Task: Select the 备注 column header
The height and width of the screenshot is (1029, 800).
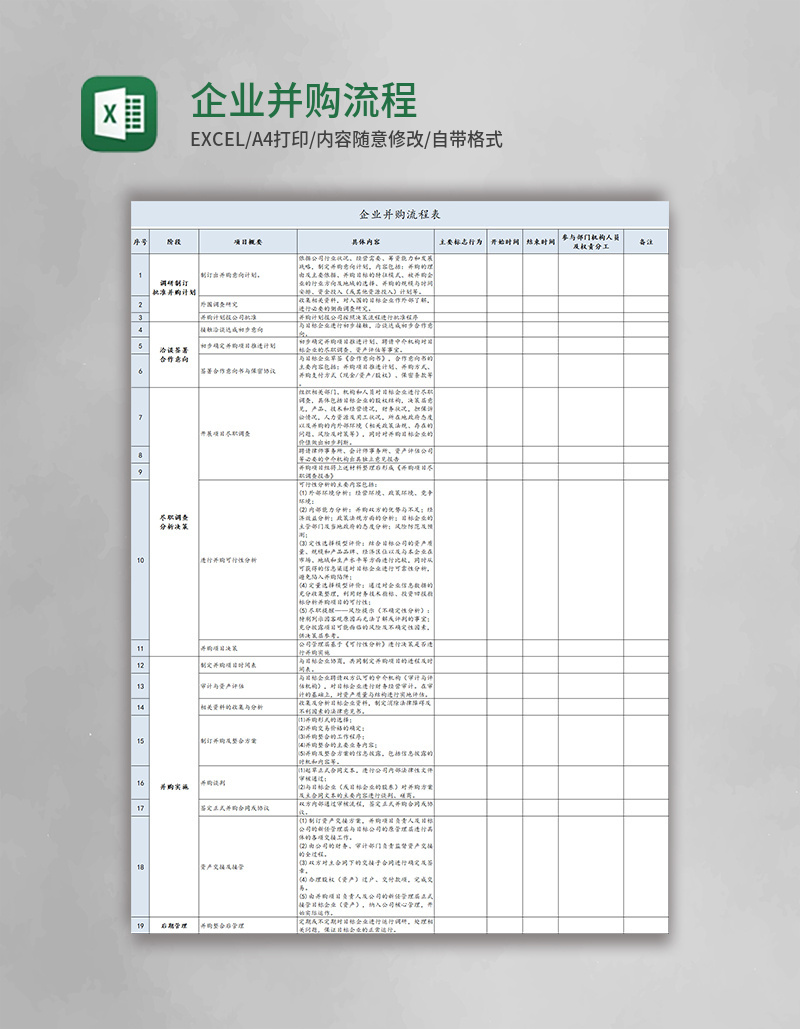Action: 646,242
